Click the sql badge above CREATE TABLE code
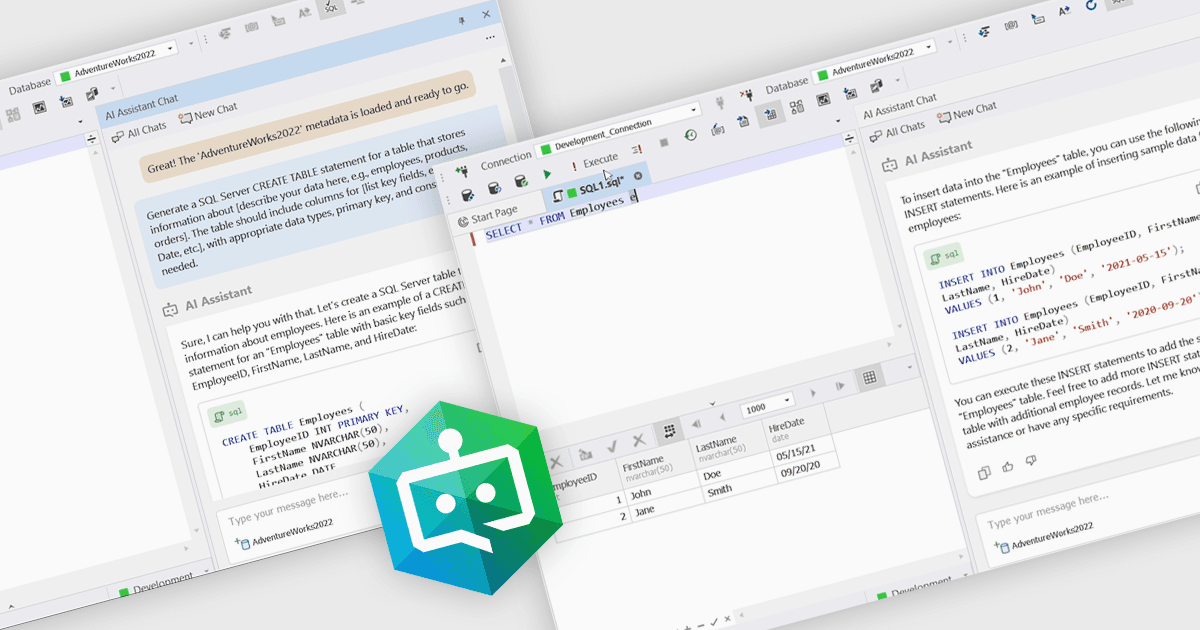 tap(225, 413)
